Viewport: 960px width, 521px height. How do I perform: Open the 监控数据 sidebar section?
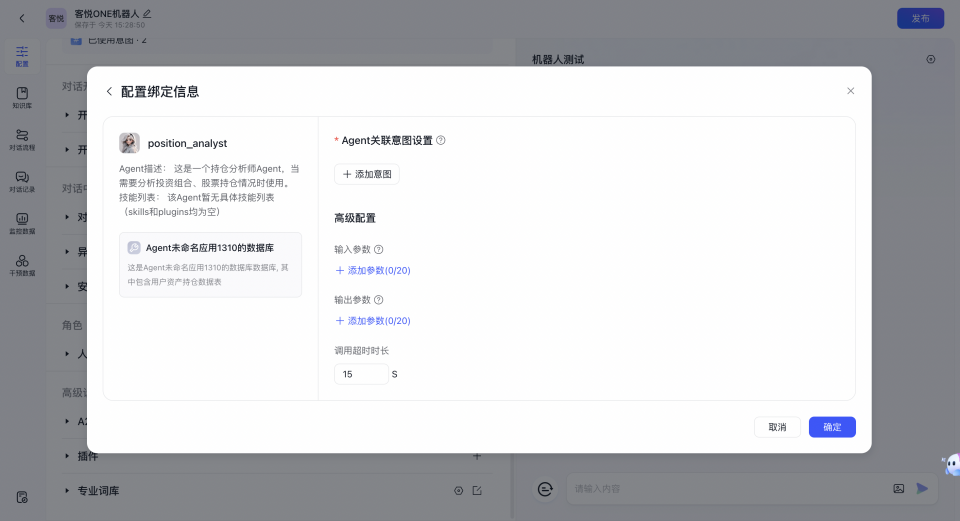click(22, 223)
